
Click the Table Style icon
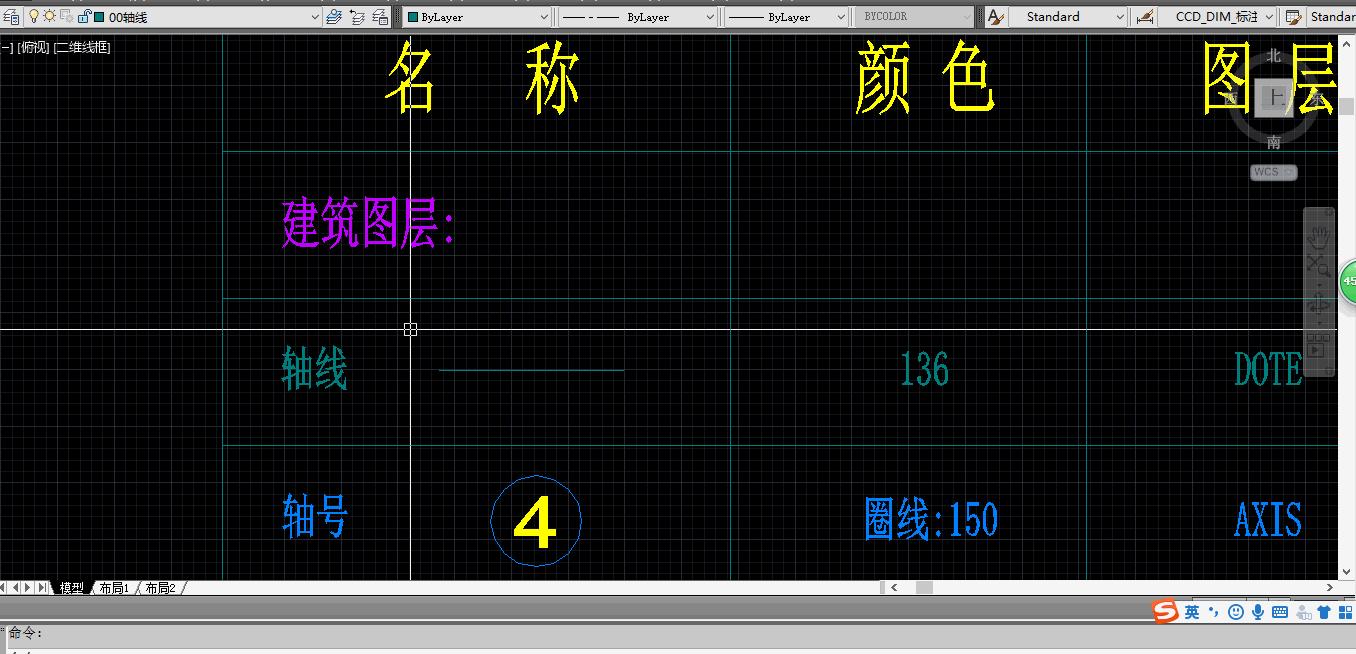coord(1294,17)
